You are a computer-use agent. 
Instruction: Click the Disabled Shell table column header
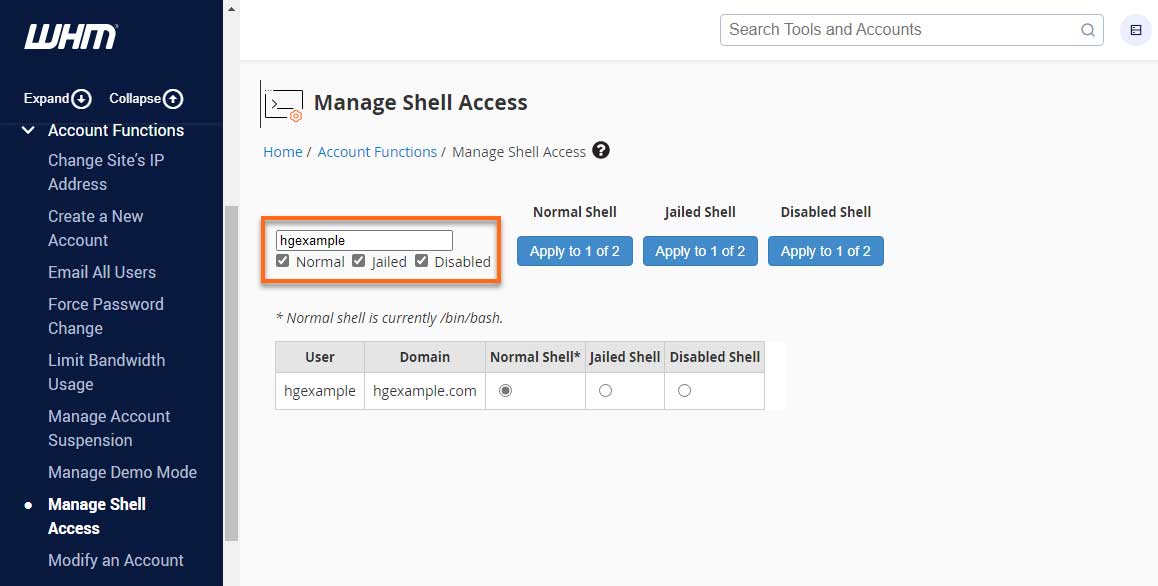tap(715, 357)
